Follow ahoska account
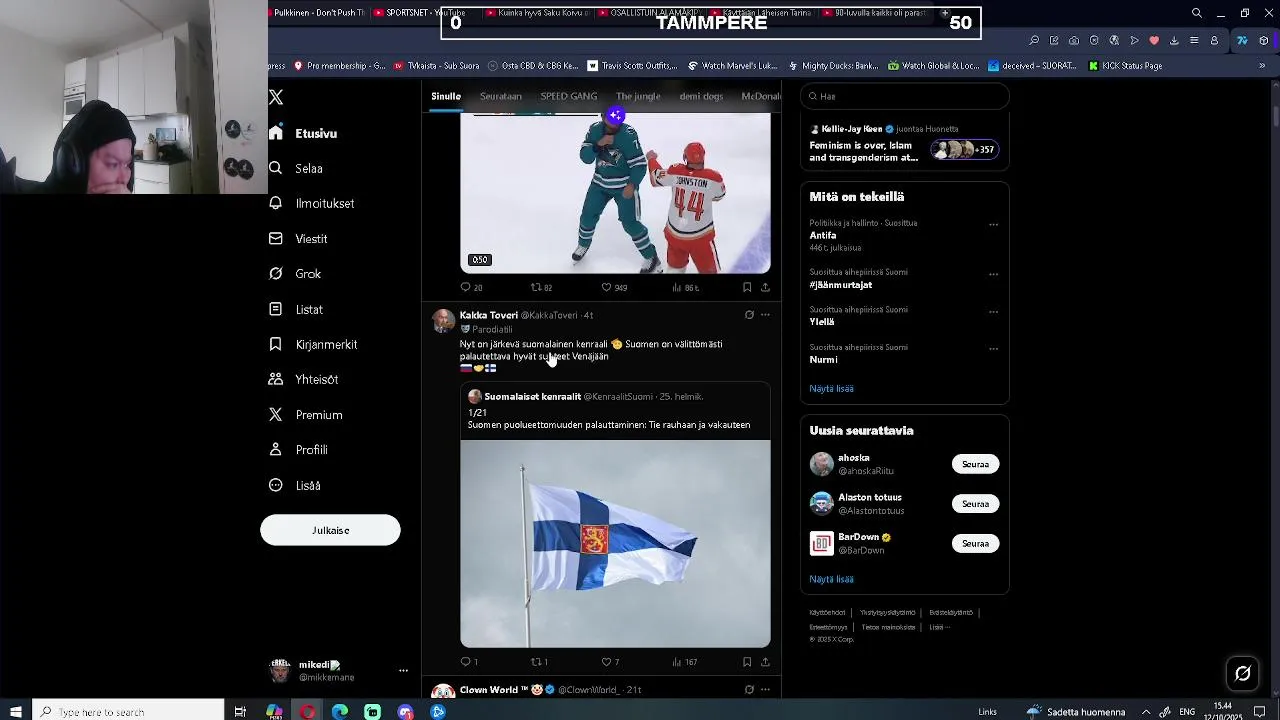This screenshot has width=1280, height=720. 975,464
